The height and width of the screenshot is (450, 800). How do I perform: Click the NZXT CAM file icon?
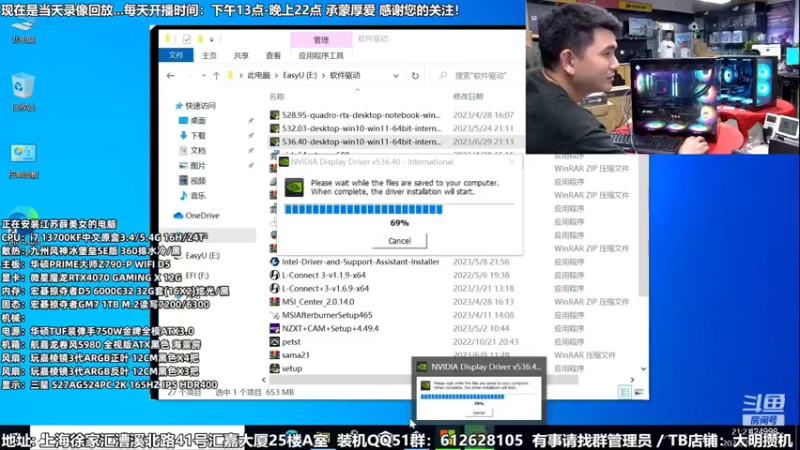tap(274, 328)
